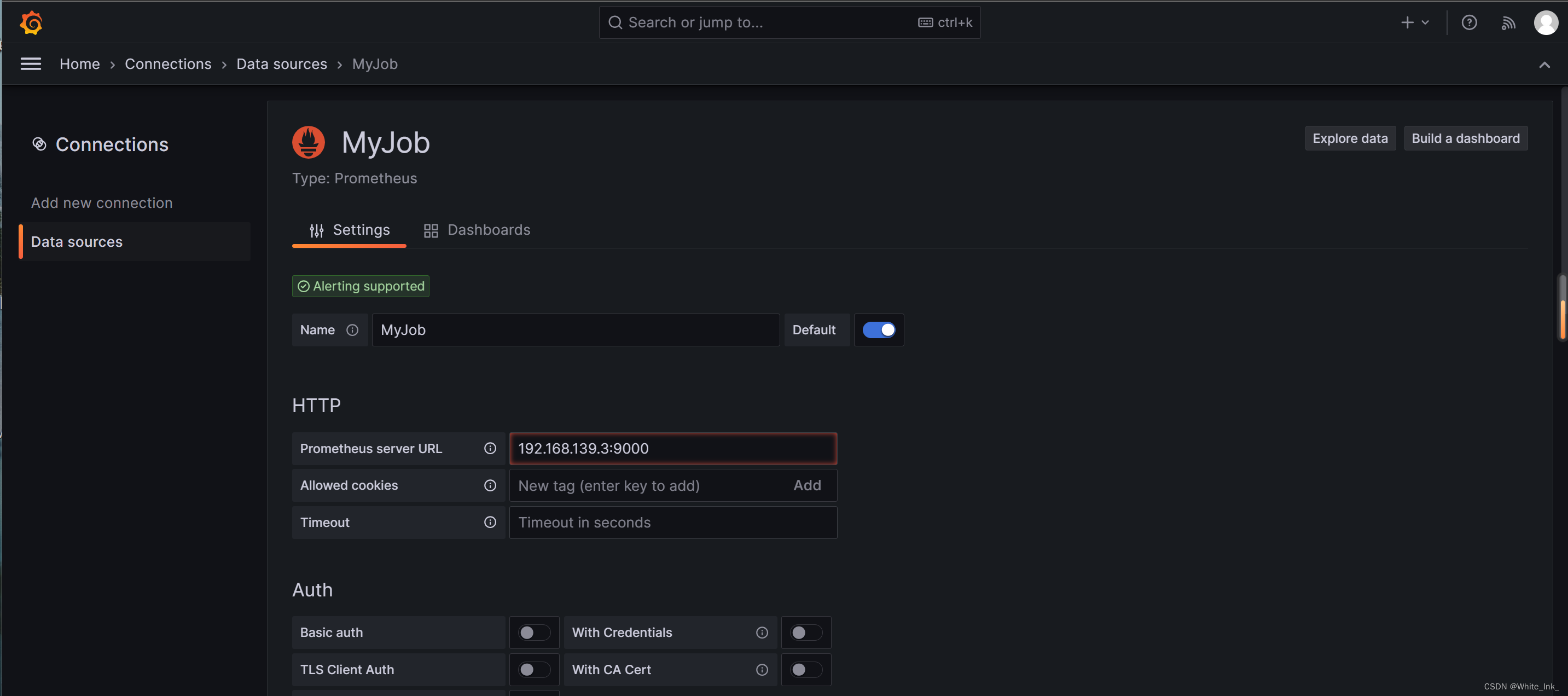Enable the Basic auth toggle
Image resolution: width=1568 pixels, height=696 pixels.
(533, 633)
